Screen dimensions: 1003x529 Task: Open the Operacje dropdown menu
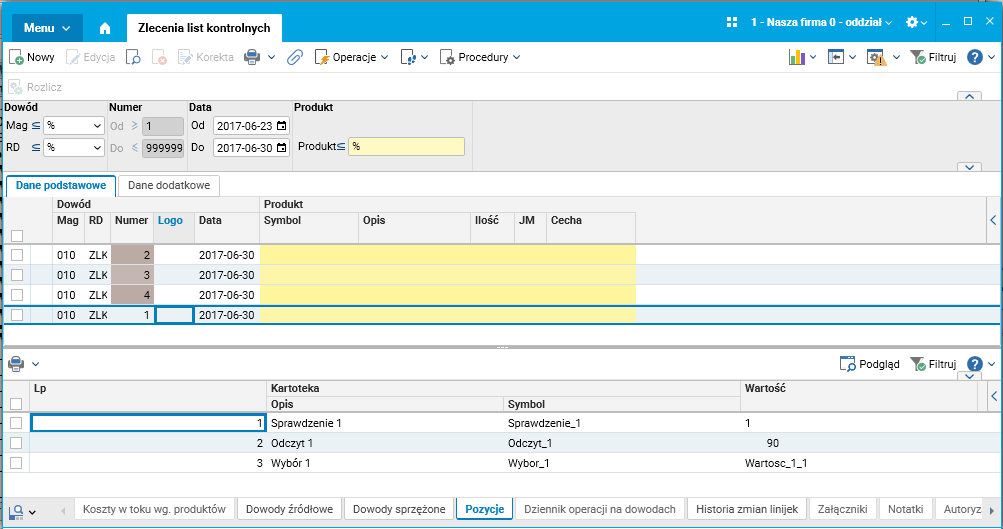(352, 58)
